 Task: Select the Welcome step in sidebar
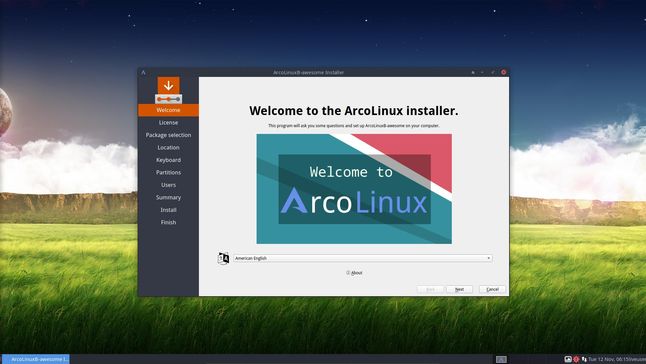tap(168, 110)
